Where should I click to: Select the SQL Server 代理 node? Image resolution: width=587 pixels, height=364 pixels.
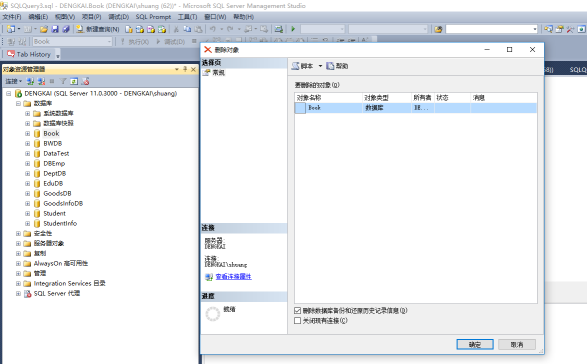pos(57,294)
